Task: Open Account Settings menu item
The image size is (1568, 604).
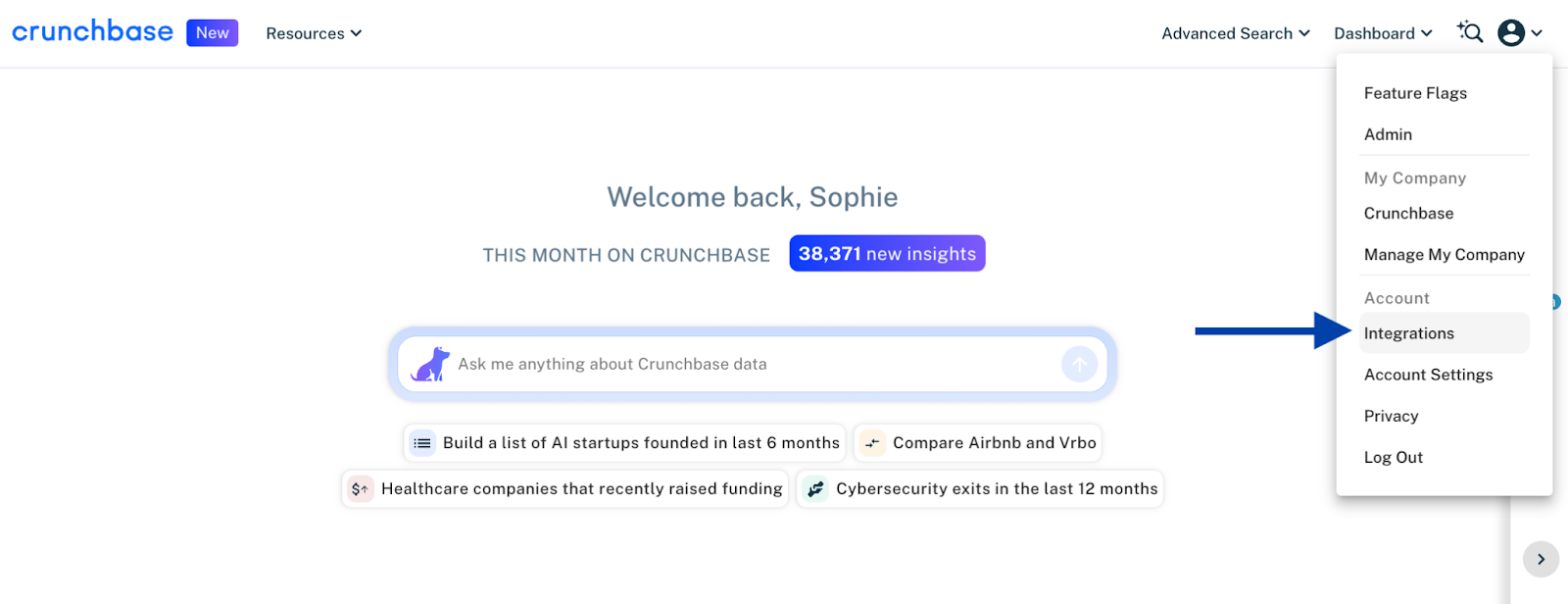Action: coord(1428,375)
